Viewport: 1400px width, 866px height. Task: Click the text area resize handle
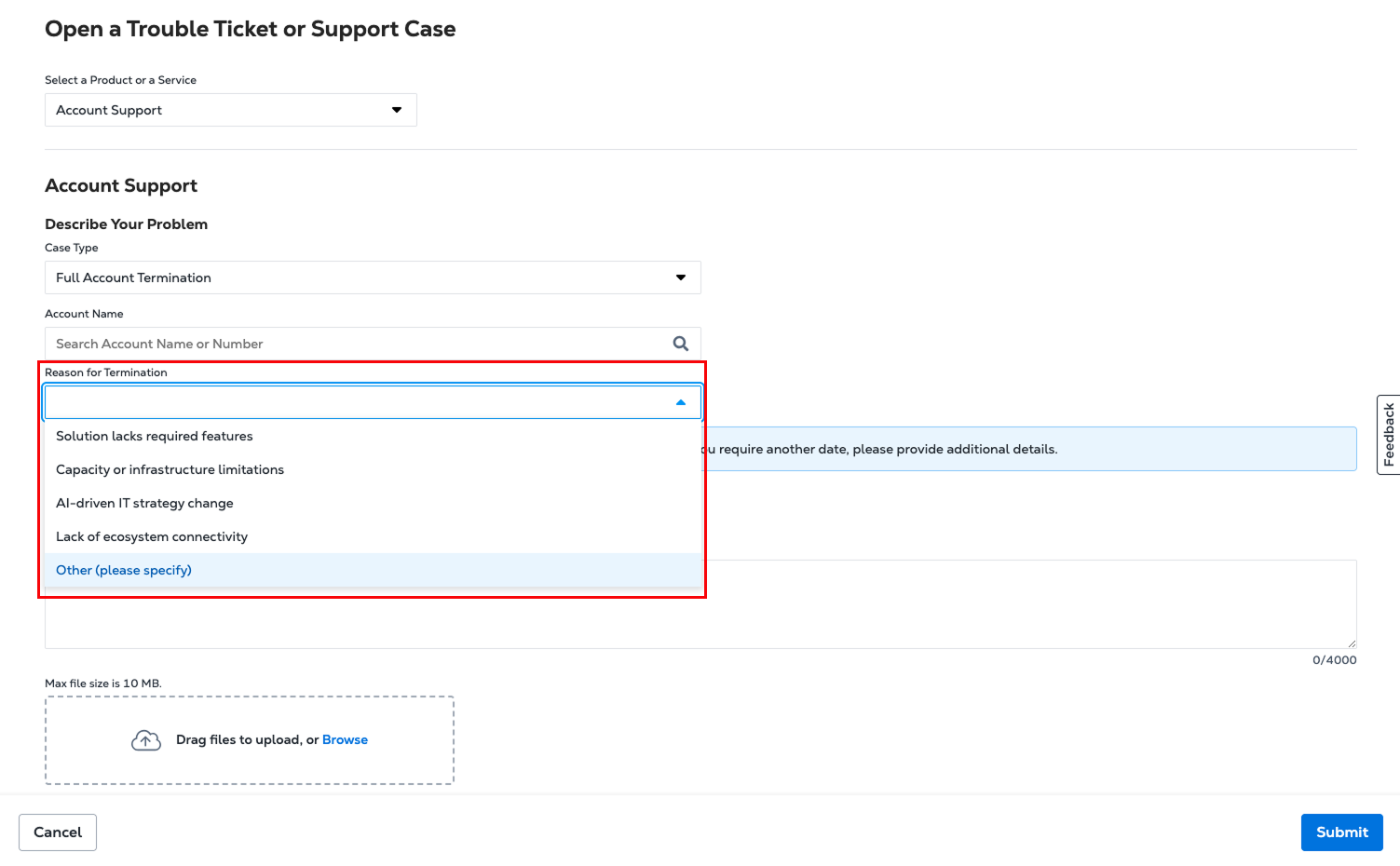[x=1351, y=643]
